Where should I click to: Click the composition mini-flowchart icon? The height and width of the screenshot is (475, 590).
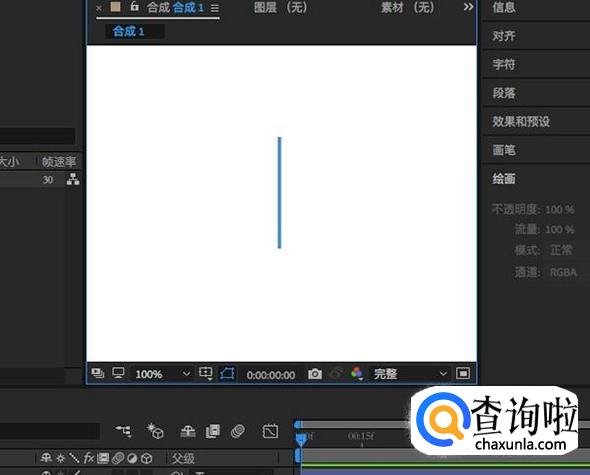click(x=123, y=431)
